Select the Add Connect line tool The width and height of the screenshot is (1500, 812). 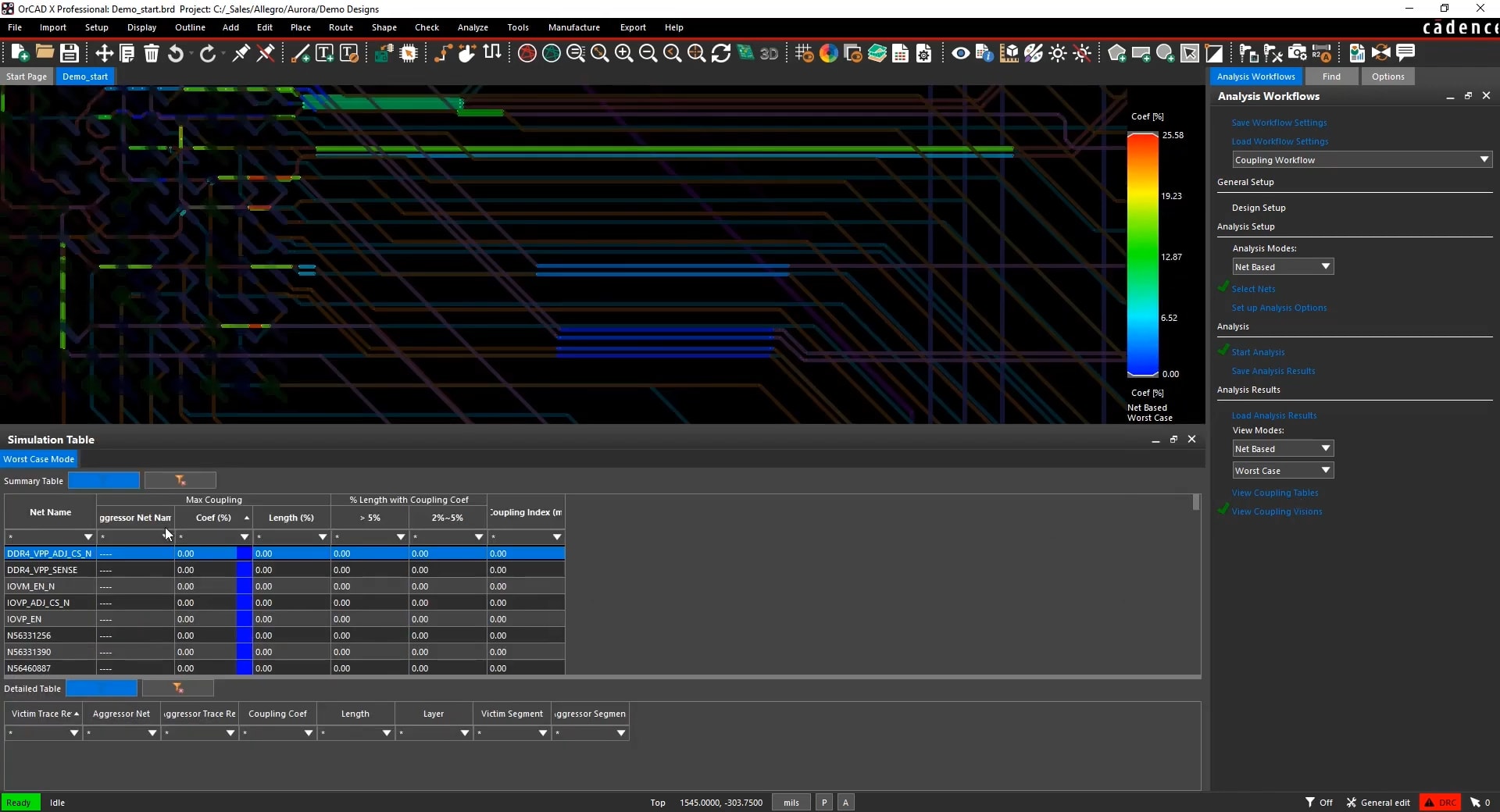click(x=300, y=53)
